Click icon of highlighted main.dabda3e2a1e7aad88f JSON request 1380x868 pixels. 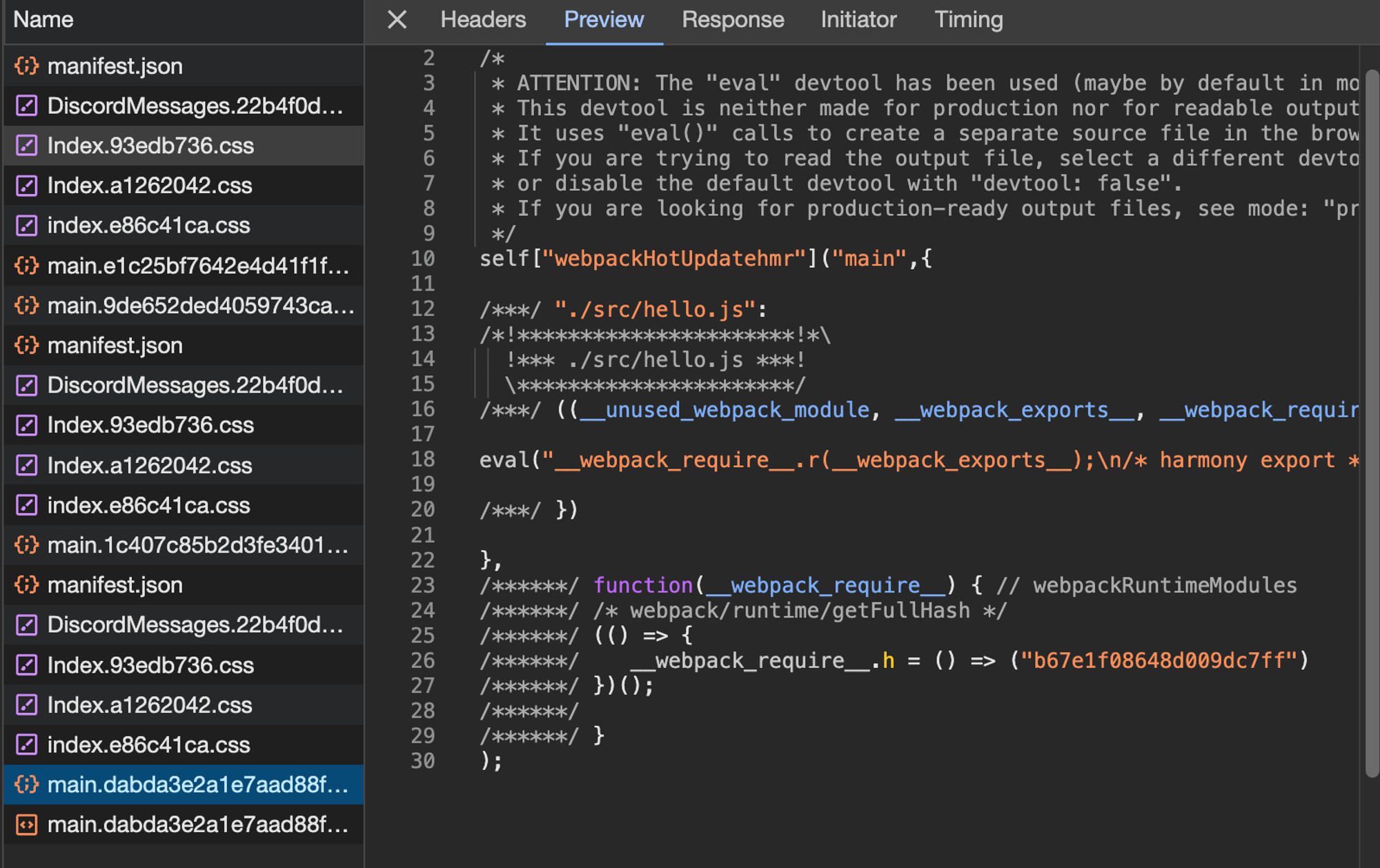(x=27, y=785)
